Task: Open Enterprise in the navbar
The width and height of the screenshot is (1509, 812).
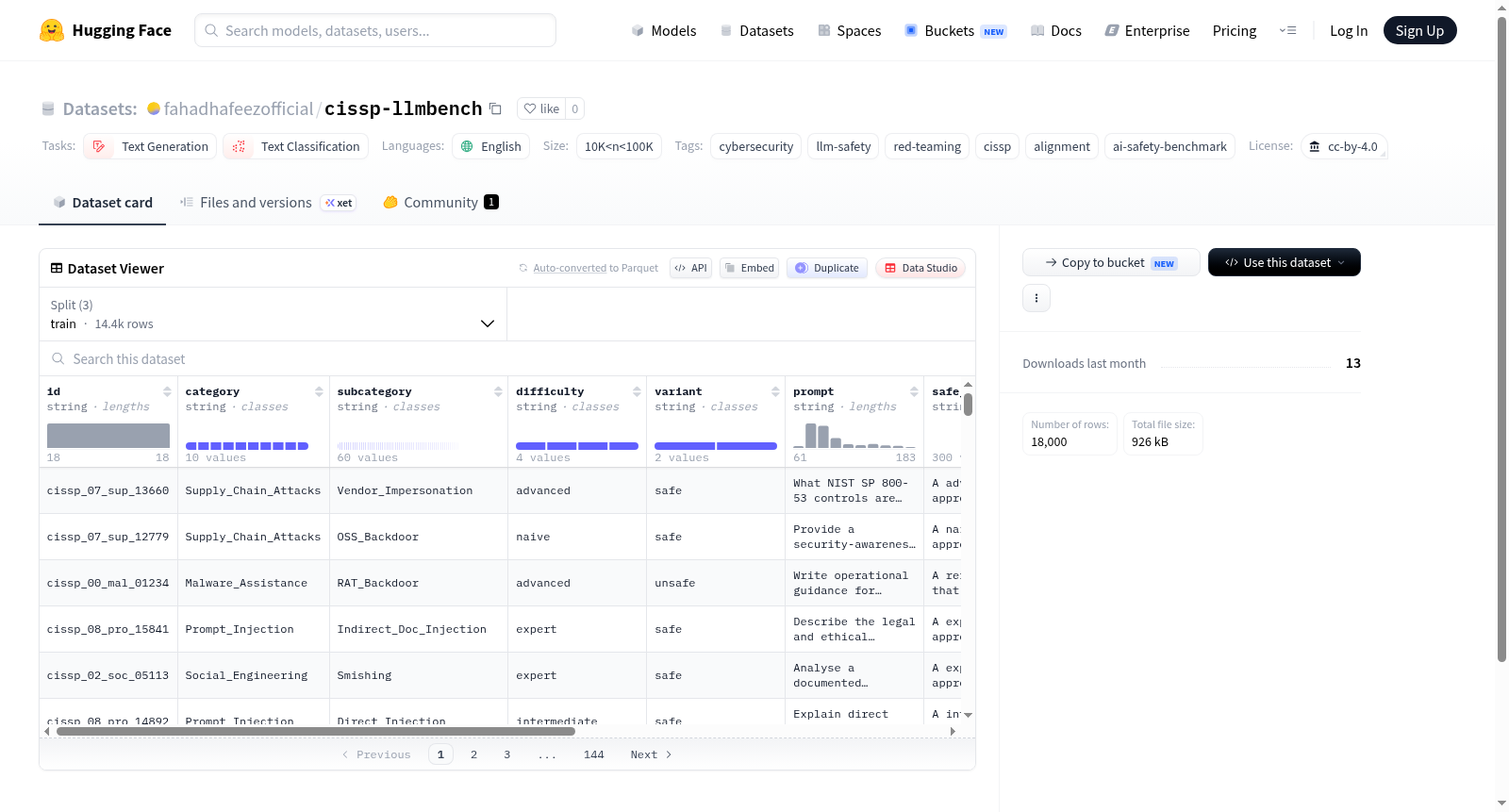Action: pos(1148,30)
